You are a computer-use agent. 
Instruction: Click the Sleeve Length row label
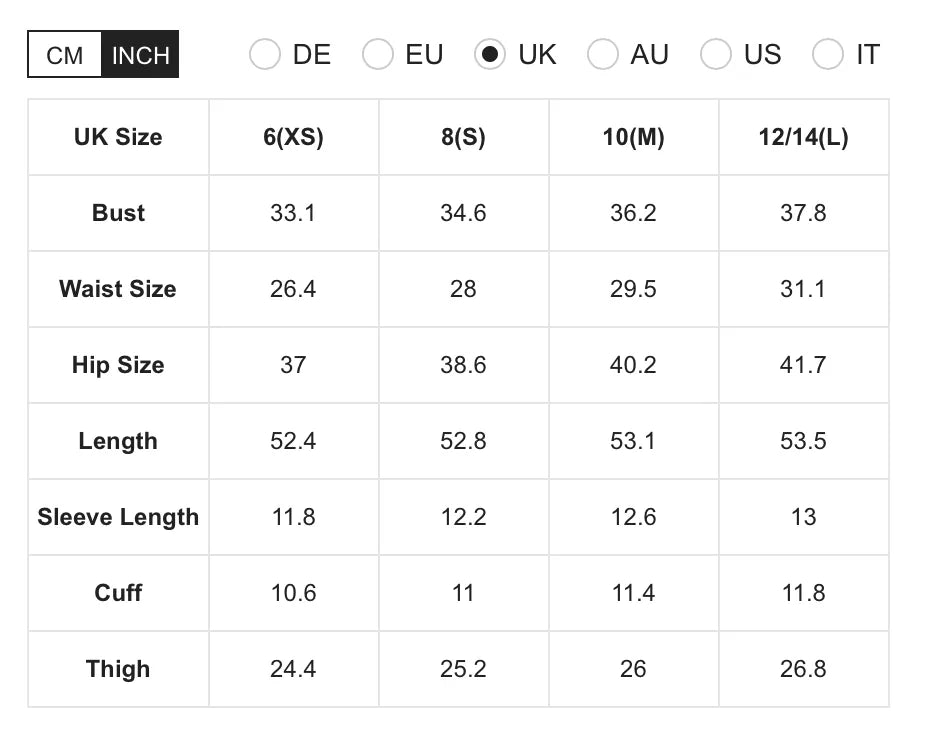coord(117,517)
